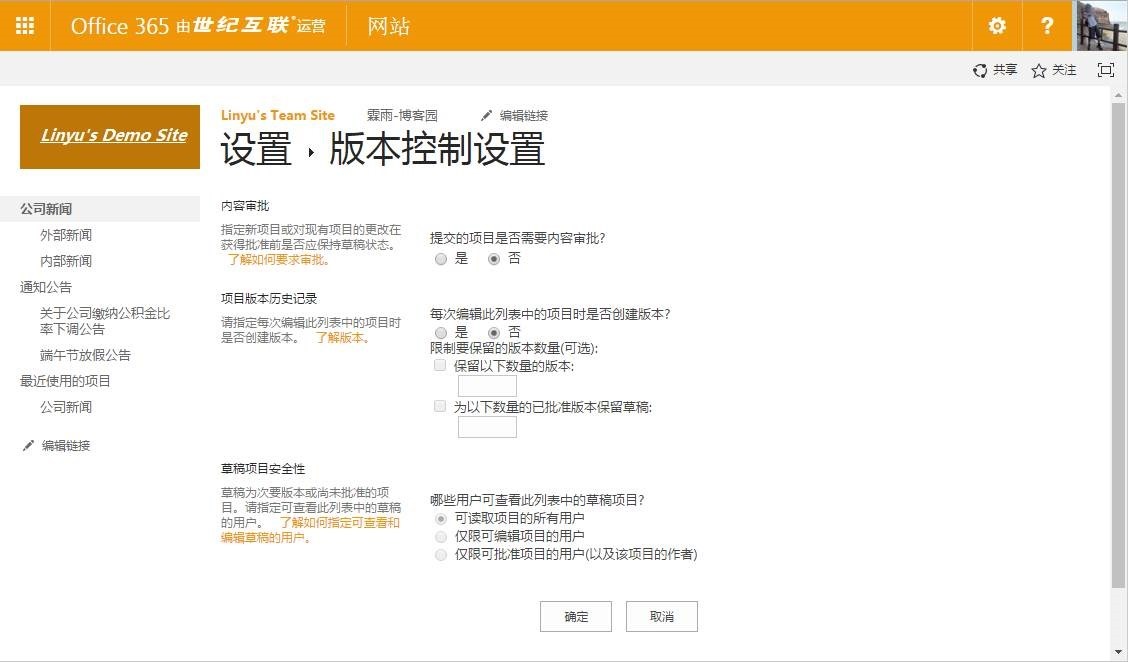Viewport: 1128px width, 662px height.
Task: Select 仅限可编辑项目的用户 radio option
Action: 441,537
